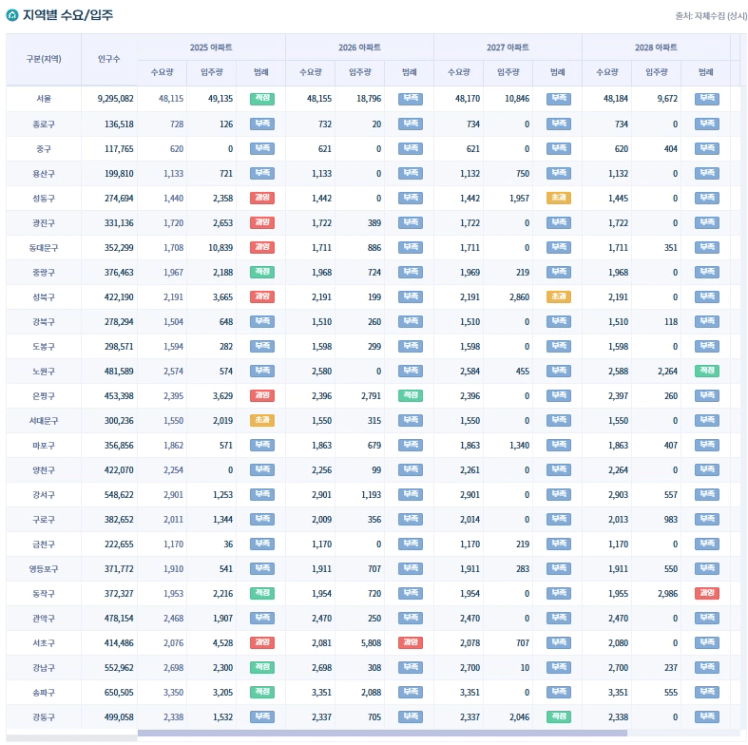The width and height of the screenshot is (748, 745).
Task: Click the orange badge in 서대문구's 2025 column
Action: [x=262, y=421]
